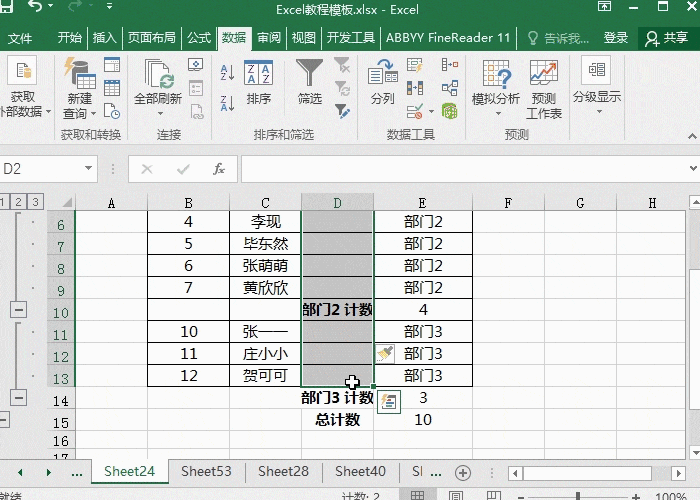Open the Outline group button

[597, 85]
